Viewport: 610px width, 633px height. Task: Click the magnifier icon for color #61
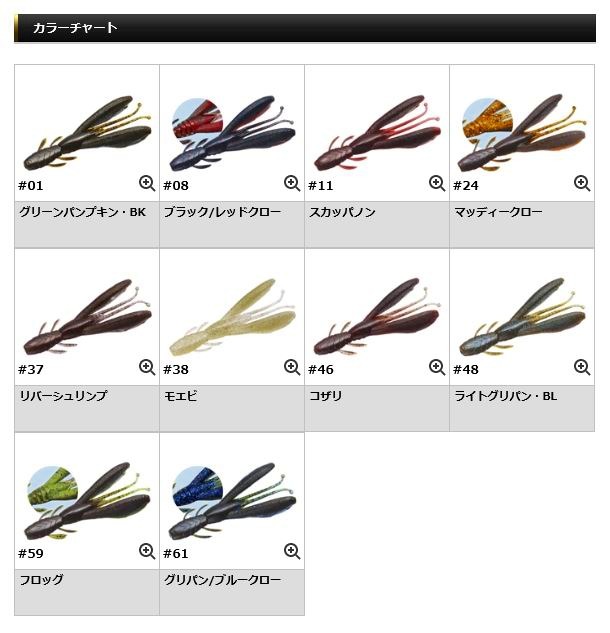[292, 551]
